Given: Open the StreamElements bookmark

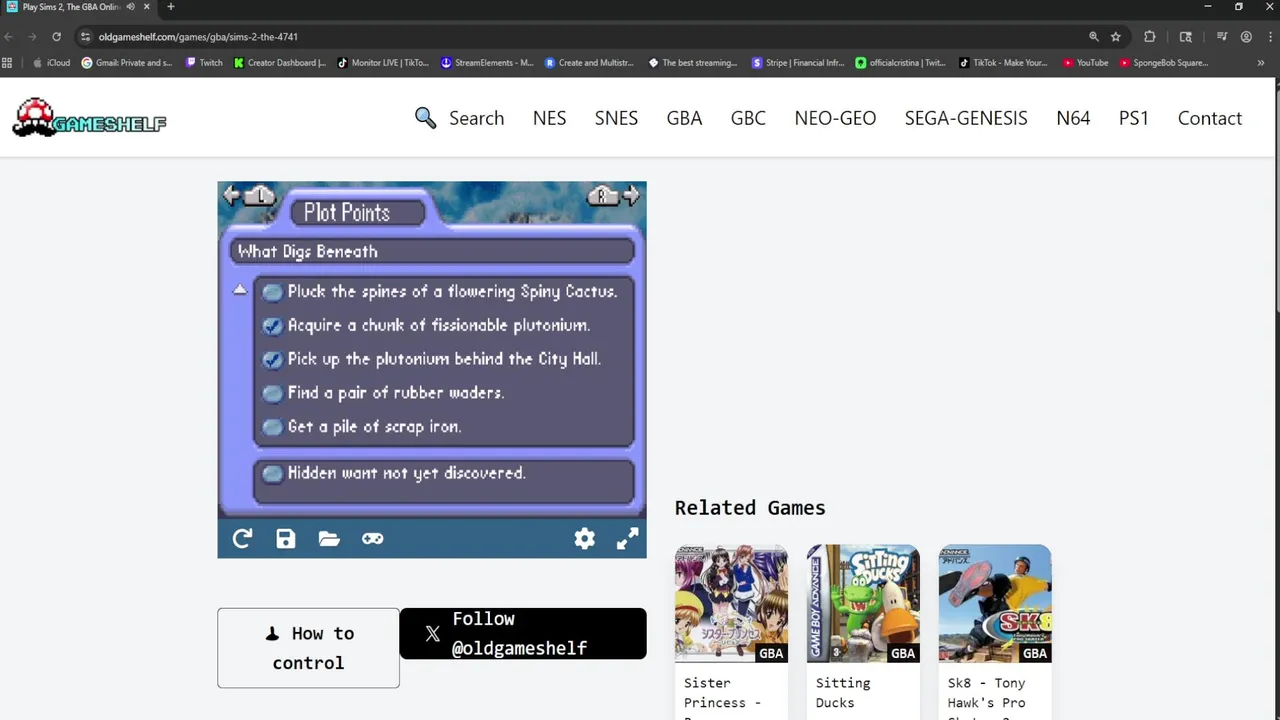Looking at the screenshot, I should point(487,63).
